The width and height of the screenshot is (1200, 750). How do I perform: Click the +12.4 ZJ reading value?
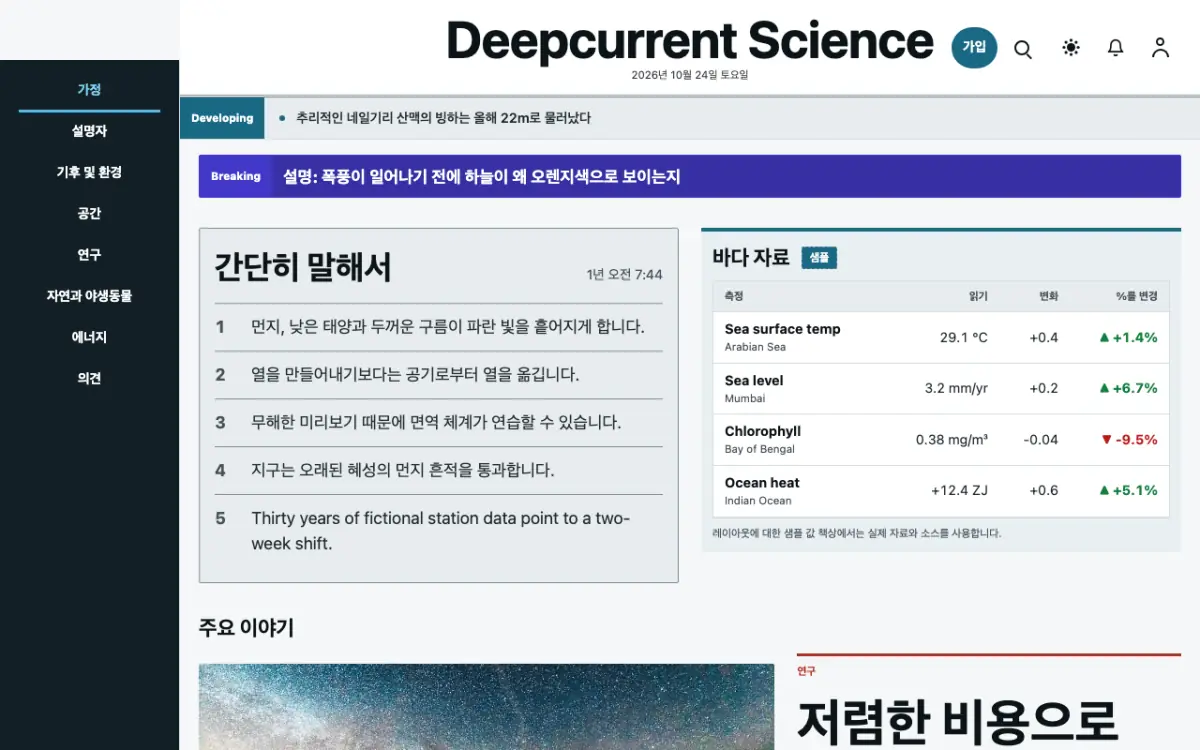(959, 491)
